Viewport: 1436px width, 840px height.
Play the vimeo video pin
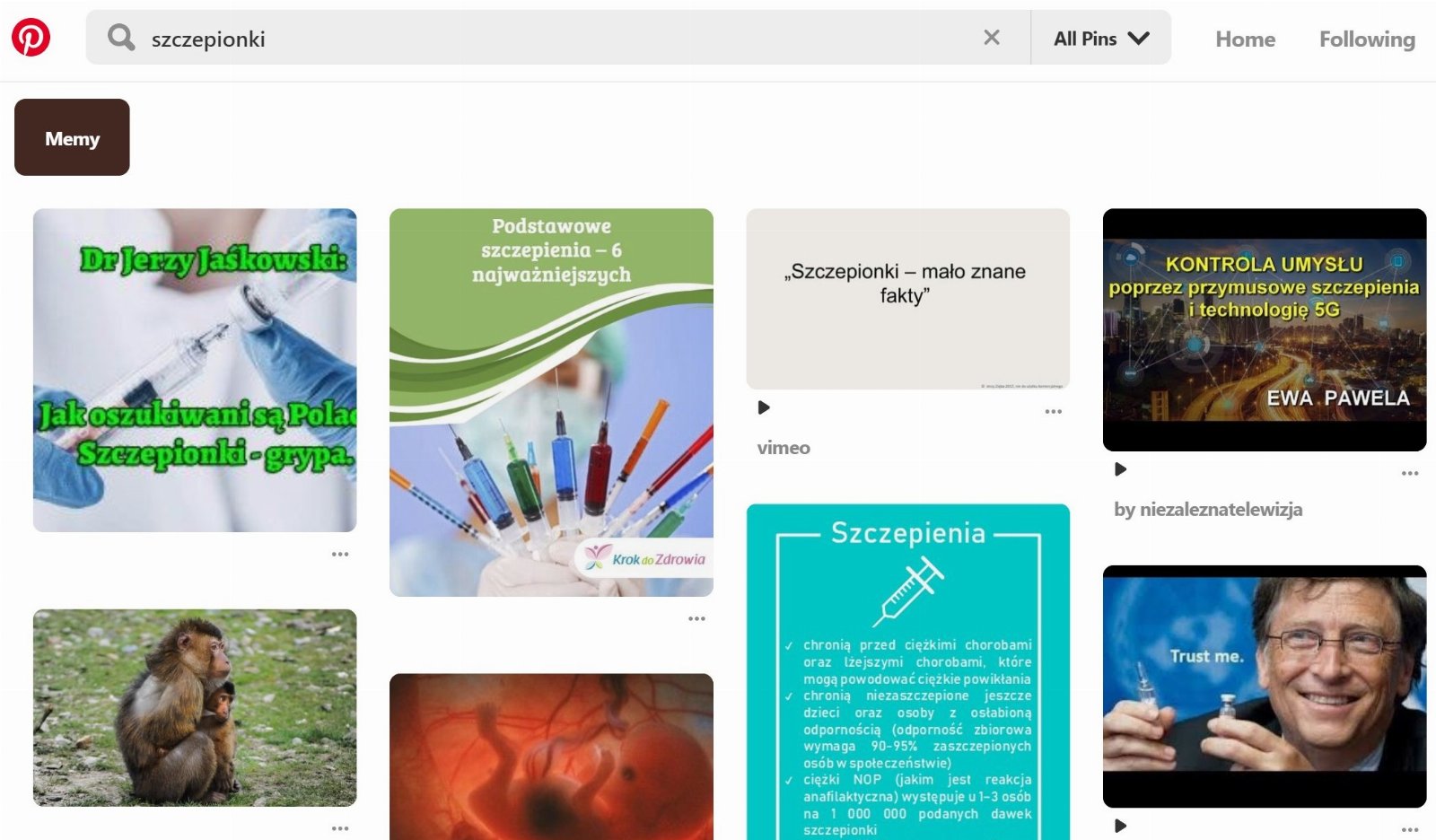[764, 407]
